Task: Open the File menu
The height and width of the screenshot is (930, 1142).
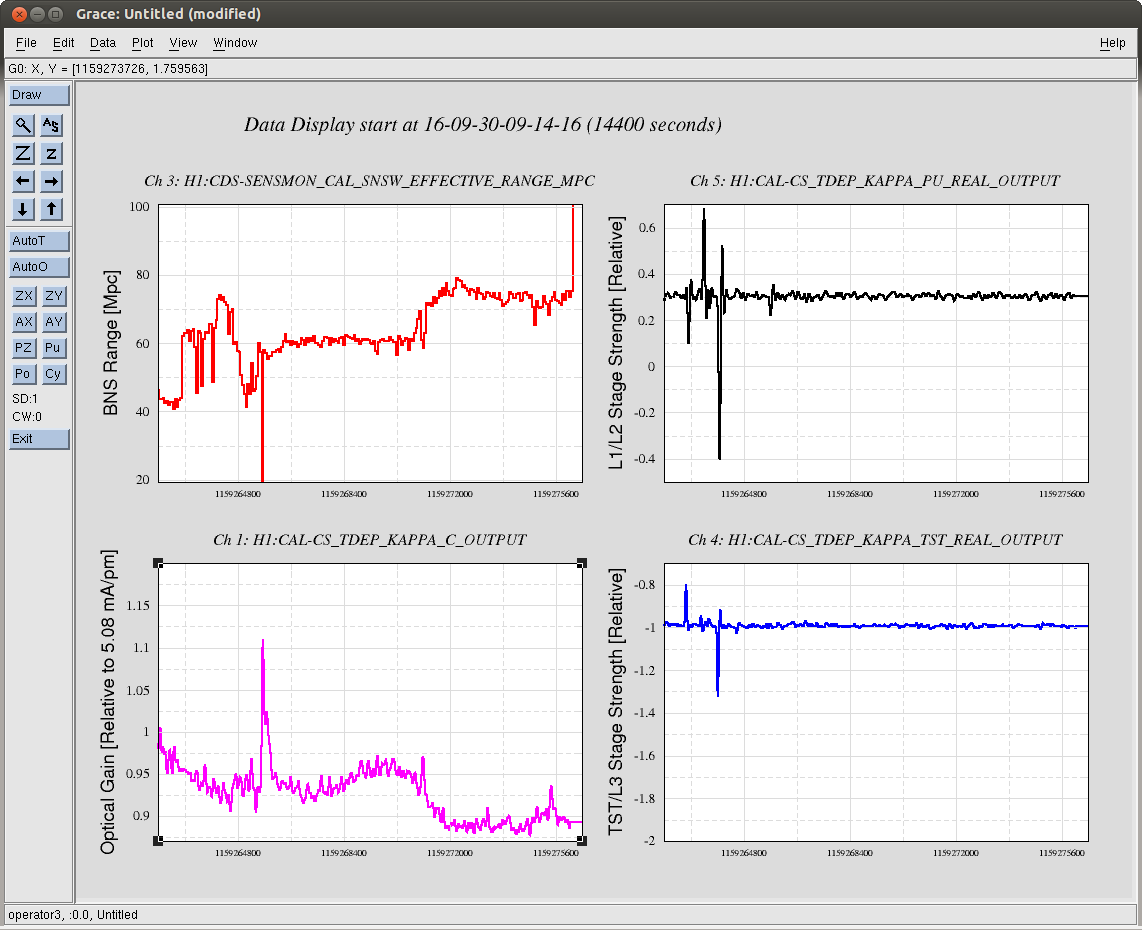Action: [26, 43]
